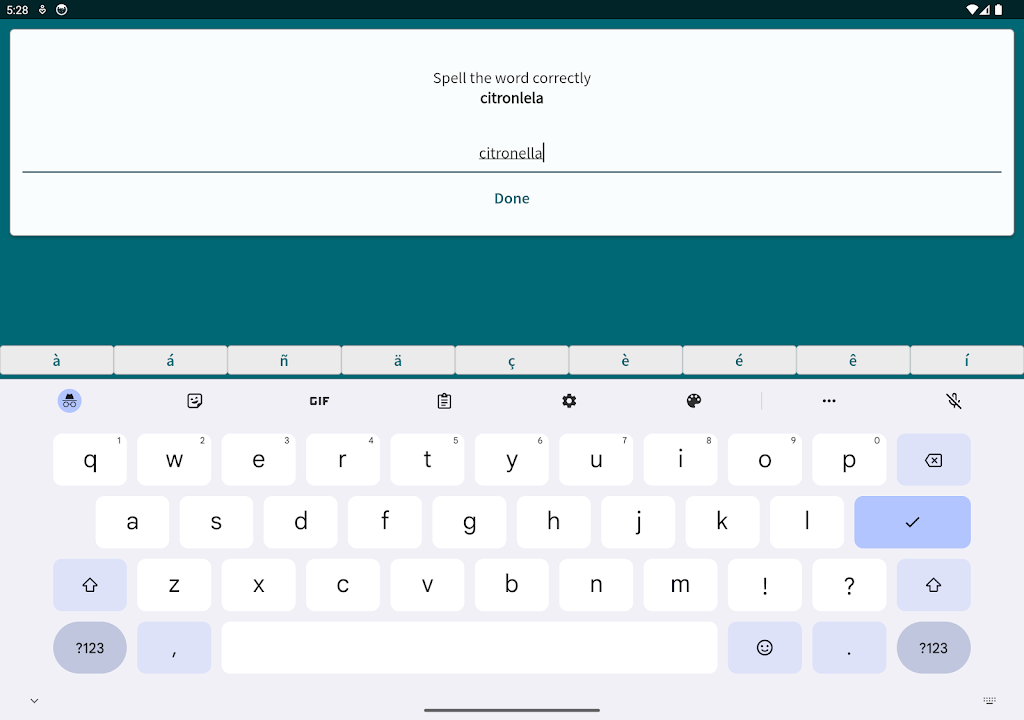1024x720 pixels.
Task: Insert the ñ accent character
Action: coord(284,361)
